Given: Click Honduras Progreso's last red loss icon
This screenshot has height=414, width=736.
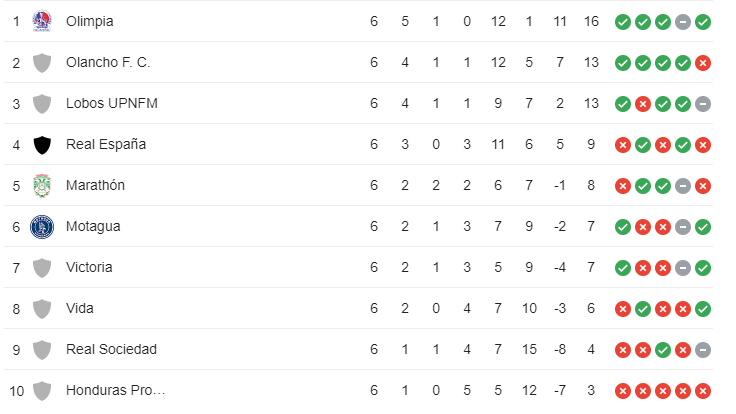Looking at the screenshot, I should point(703,391).
